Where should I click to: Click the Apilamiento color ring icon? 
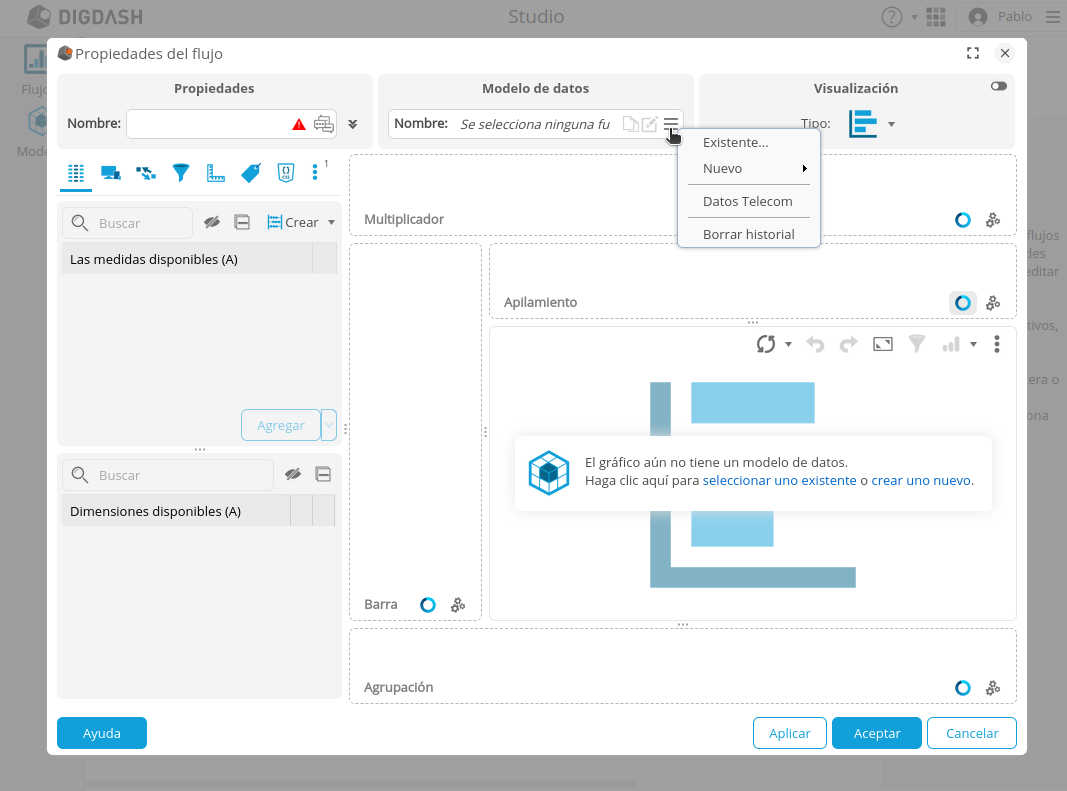(x=962, y=302)
